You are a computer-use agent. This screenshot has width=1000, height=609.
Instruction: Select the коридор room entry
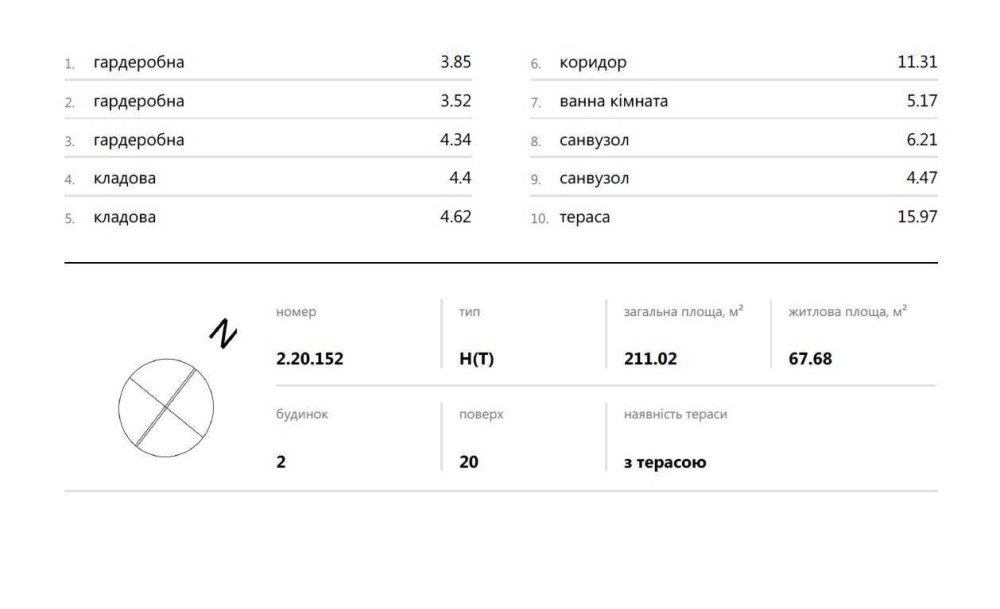click(x=593, y=62)
